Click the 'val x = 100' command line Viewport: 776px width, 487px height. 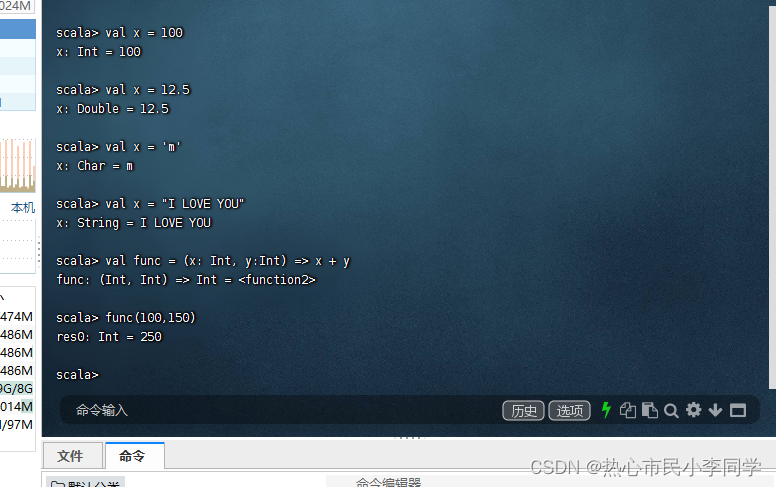119,33
